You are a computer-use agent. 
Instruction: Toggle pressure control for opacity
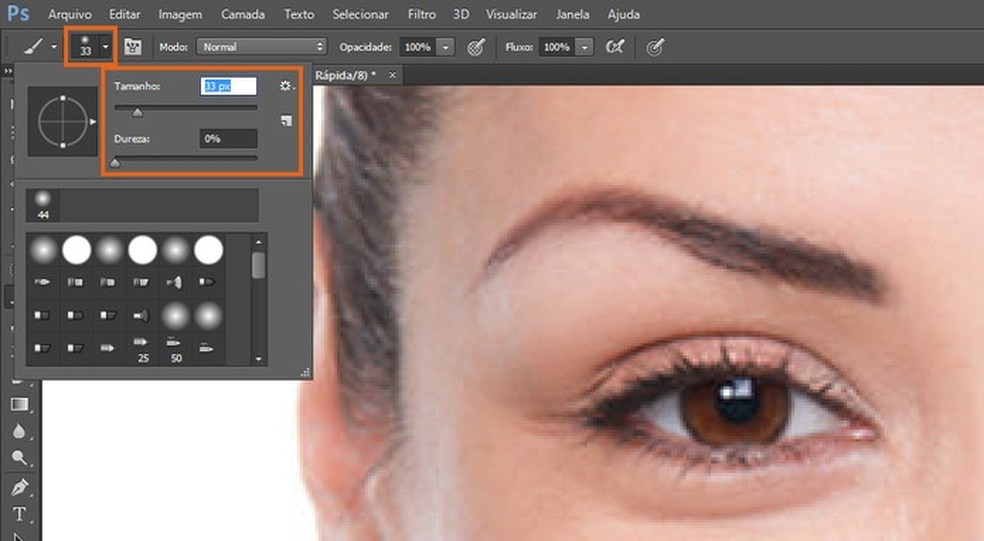point(476,47)
